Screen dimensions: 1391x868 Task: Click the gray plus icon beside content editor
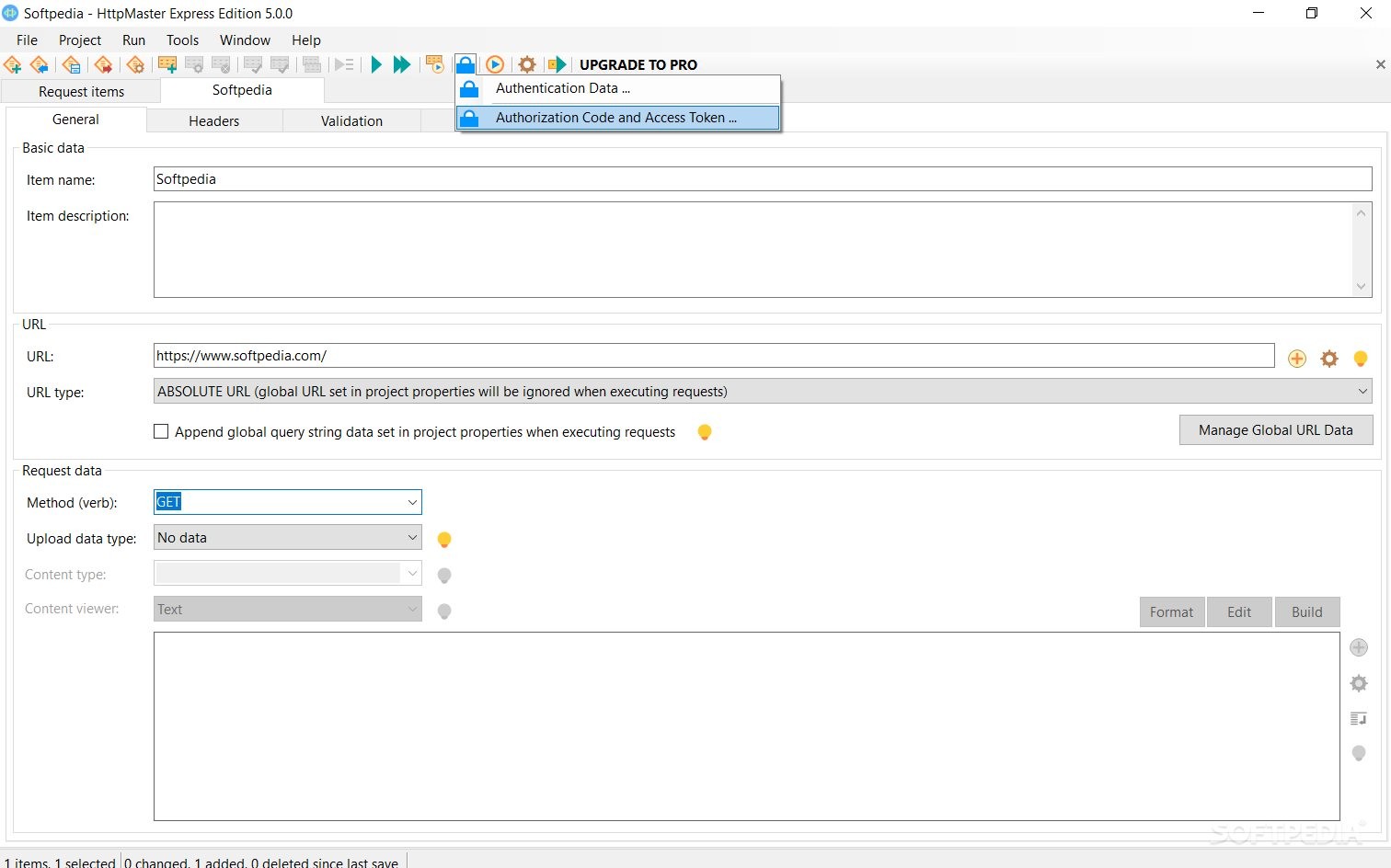pyautogui.click(x=1359, y=647)
